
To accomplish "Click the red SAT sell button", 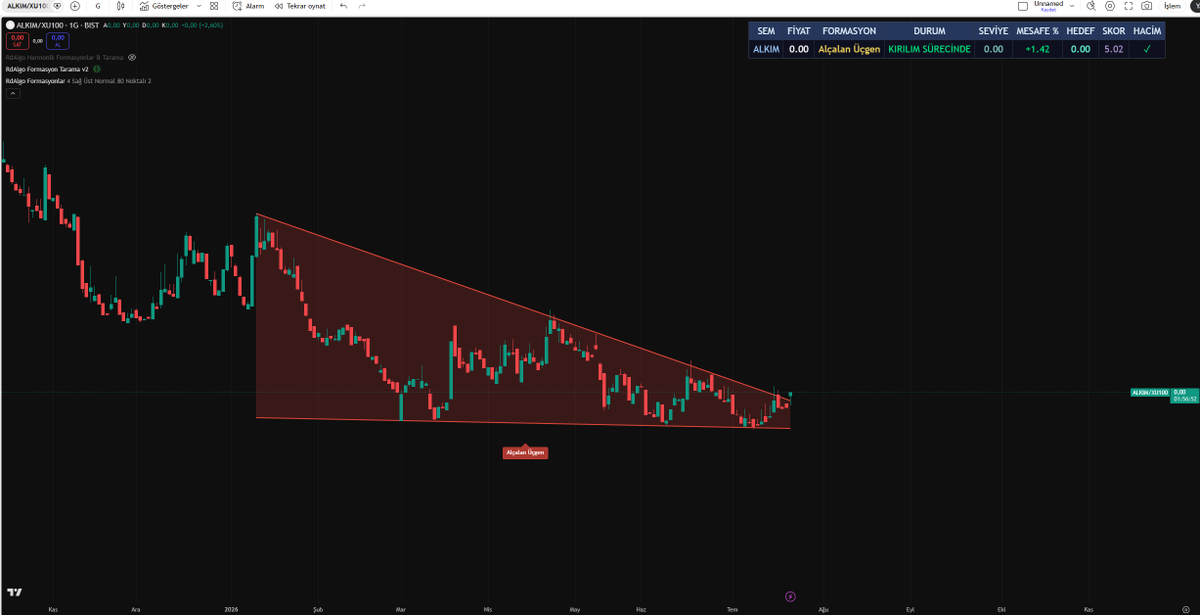I will point(17,41).
